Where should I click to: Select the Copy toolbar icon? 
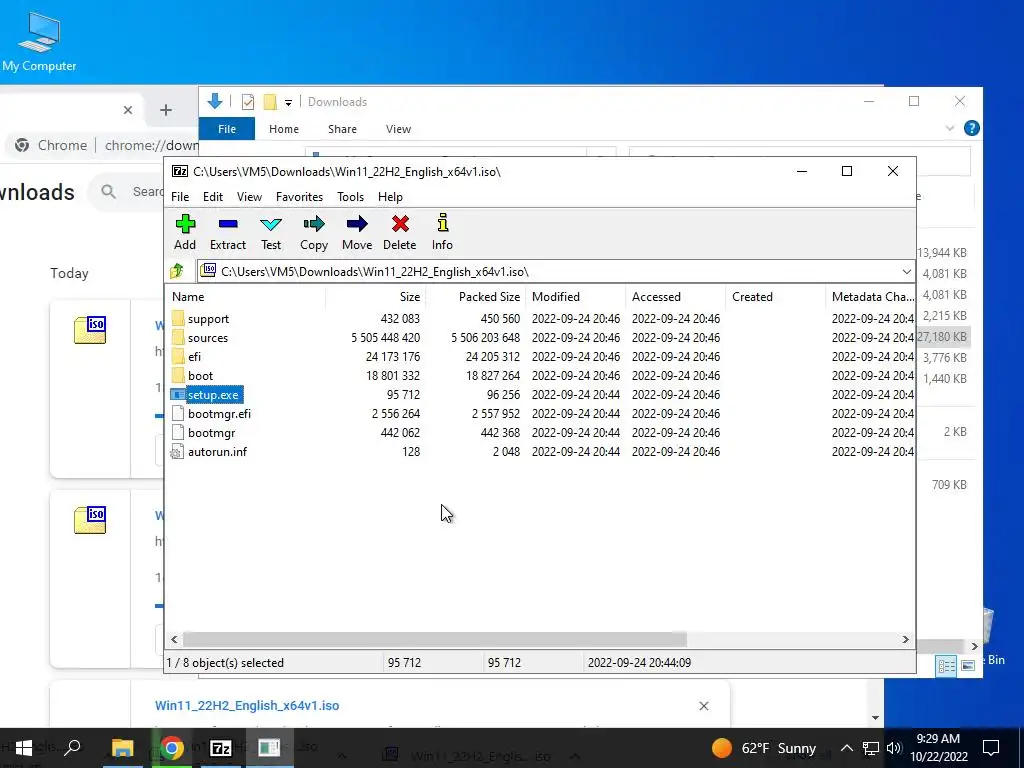(x=313, y=224)
